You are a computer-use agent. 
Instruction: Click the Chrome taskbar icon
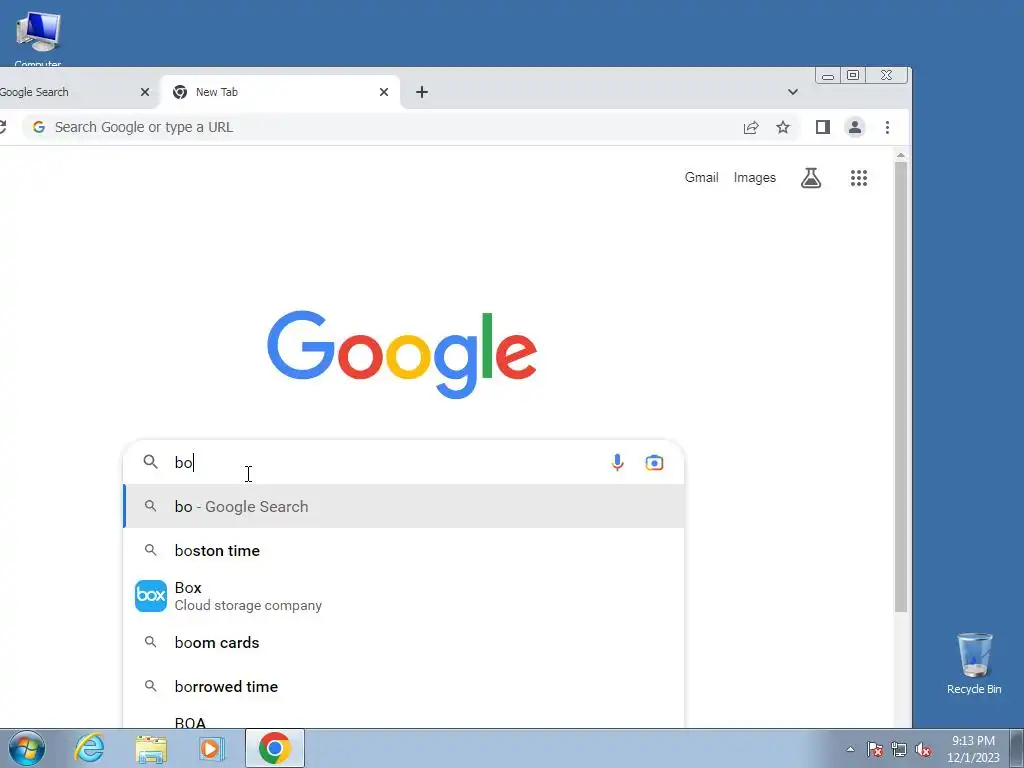pos(275,748)
